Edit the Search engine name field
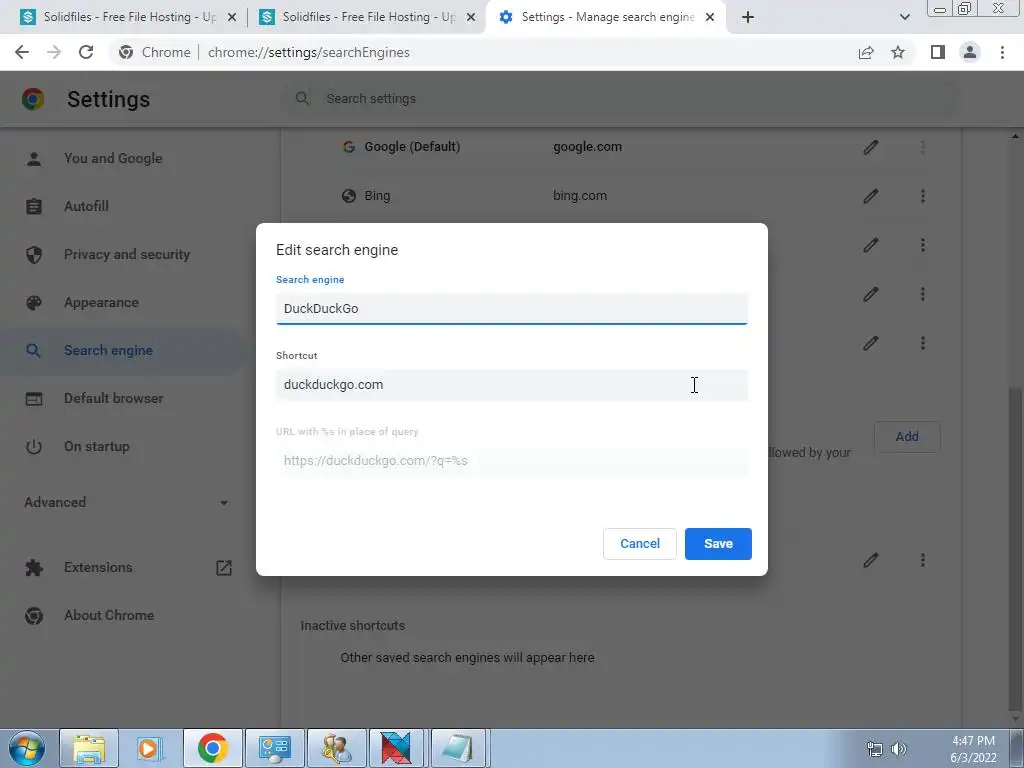This screenshot has height=768, width=1024. [x=511, y=308]
